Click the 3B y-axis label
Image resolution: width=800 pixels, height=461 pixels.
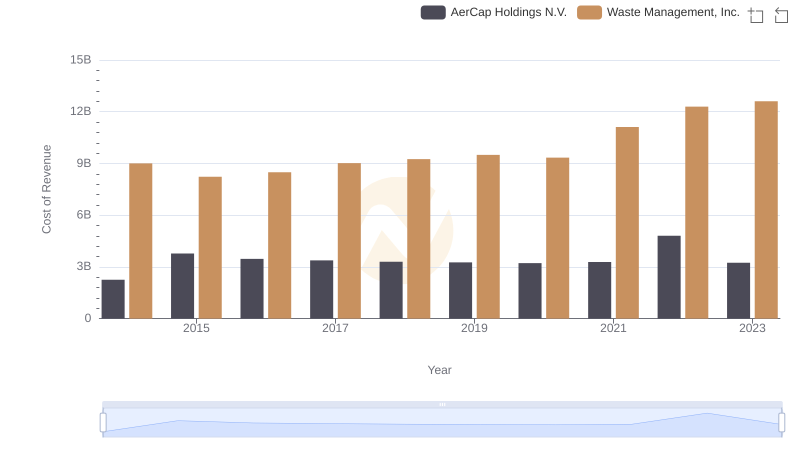click(84, 266)
